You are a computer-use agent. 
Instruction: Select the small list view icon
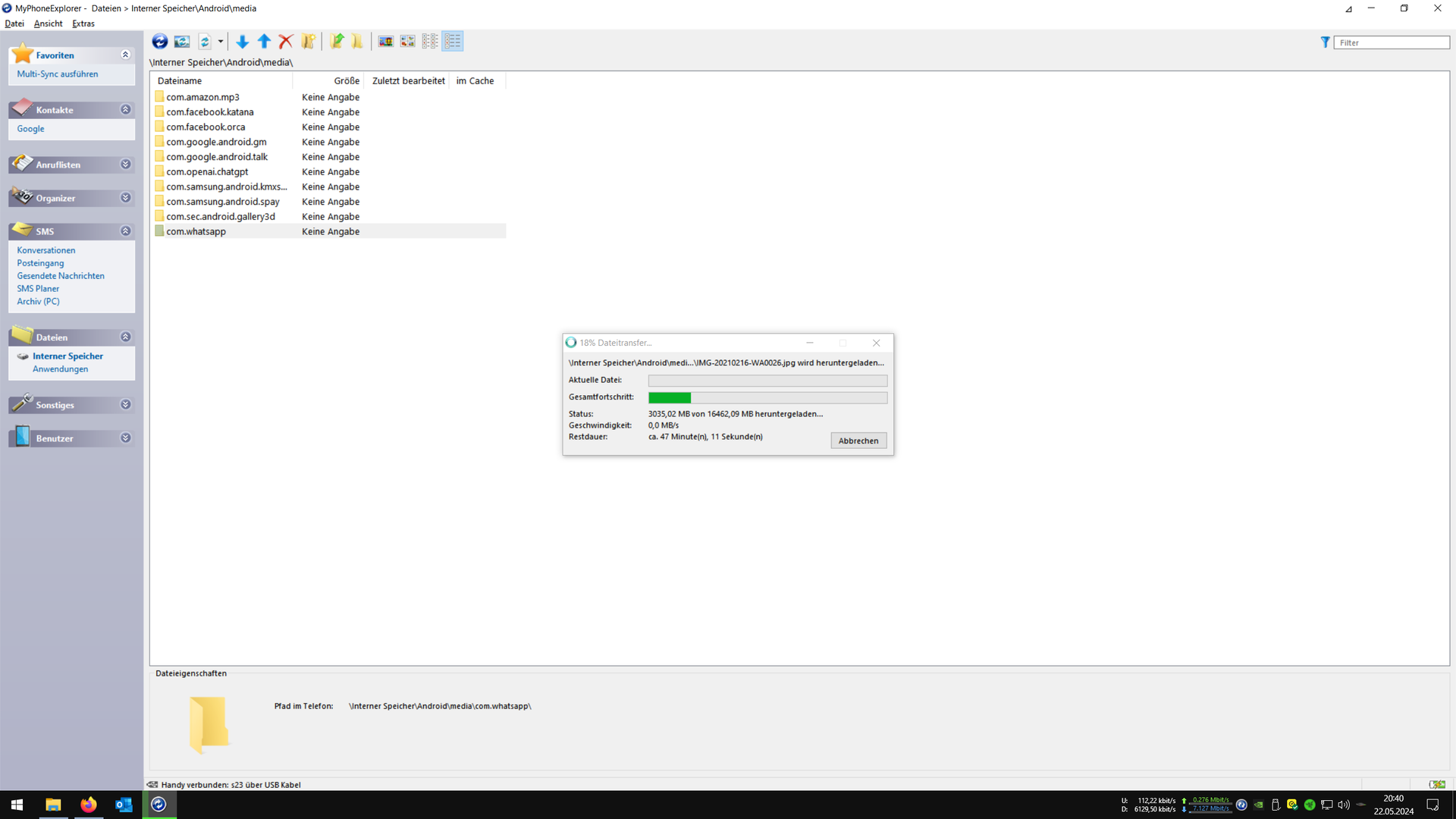pyautogui.click(x=430, y=42)
